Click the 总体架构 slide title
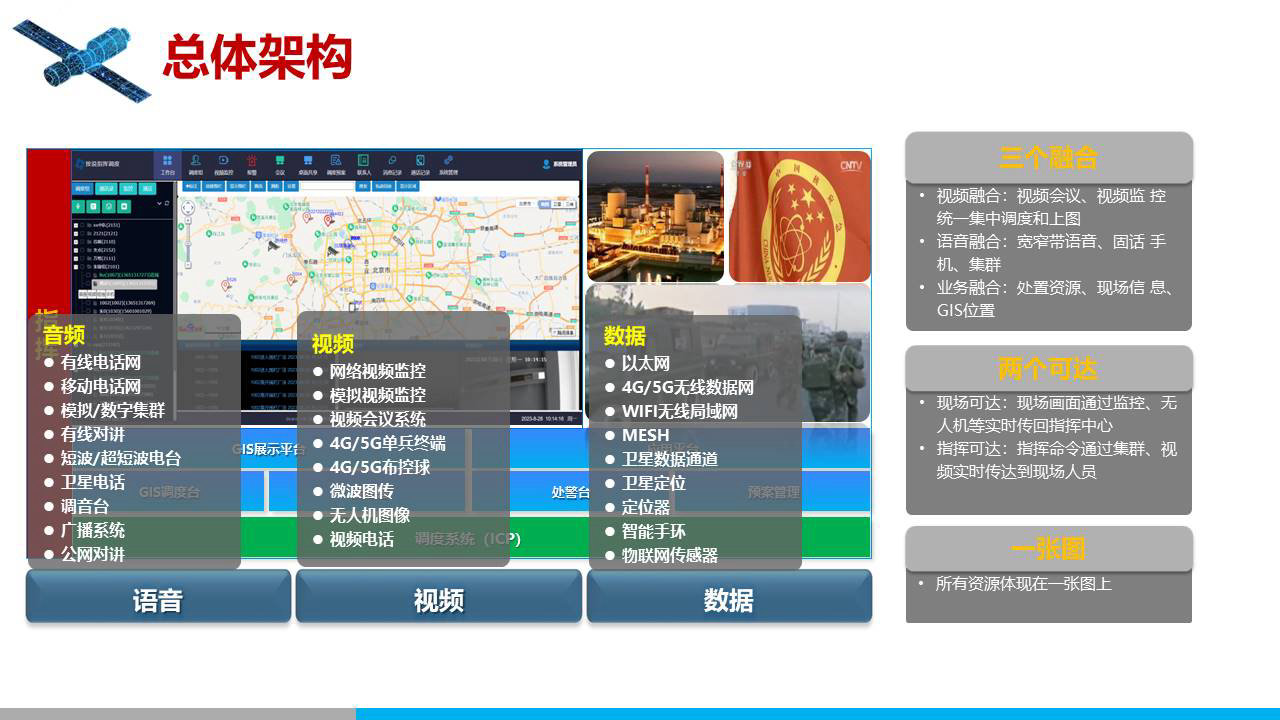 [x=257, y=57]
